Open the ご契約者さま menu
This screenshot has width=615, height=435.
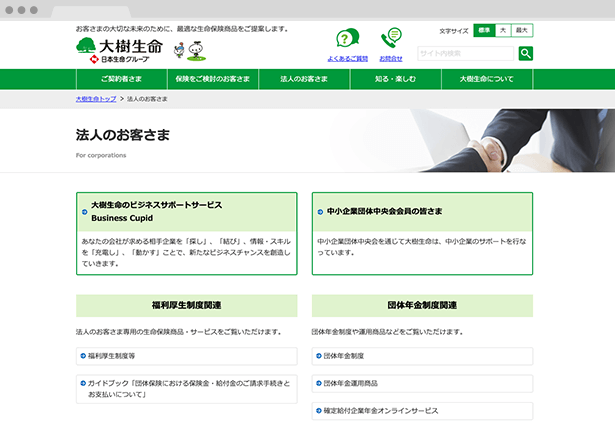tap(122, 79)
